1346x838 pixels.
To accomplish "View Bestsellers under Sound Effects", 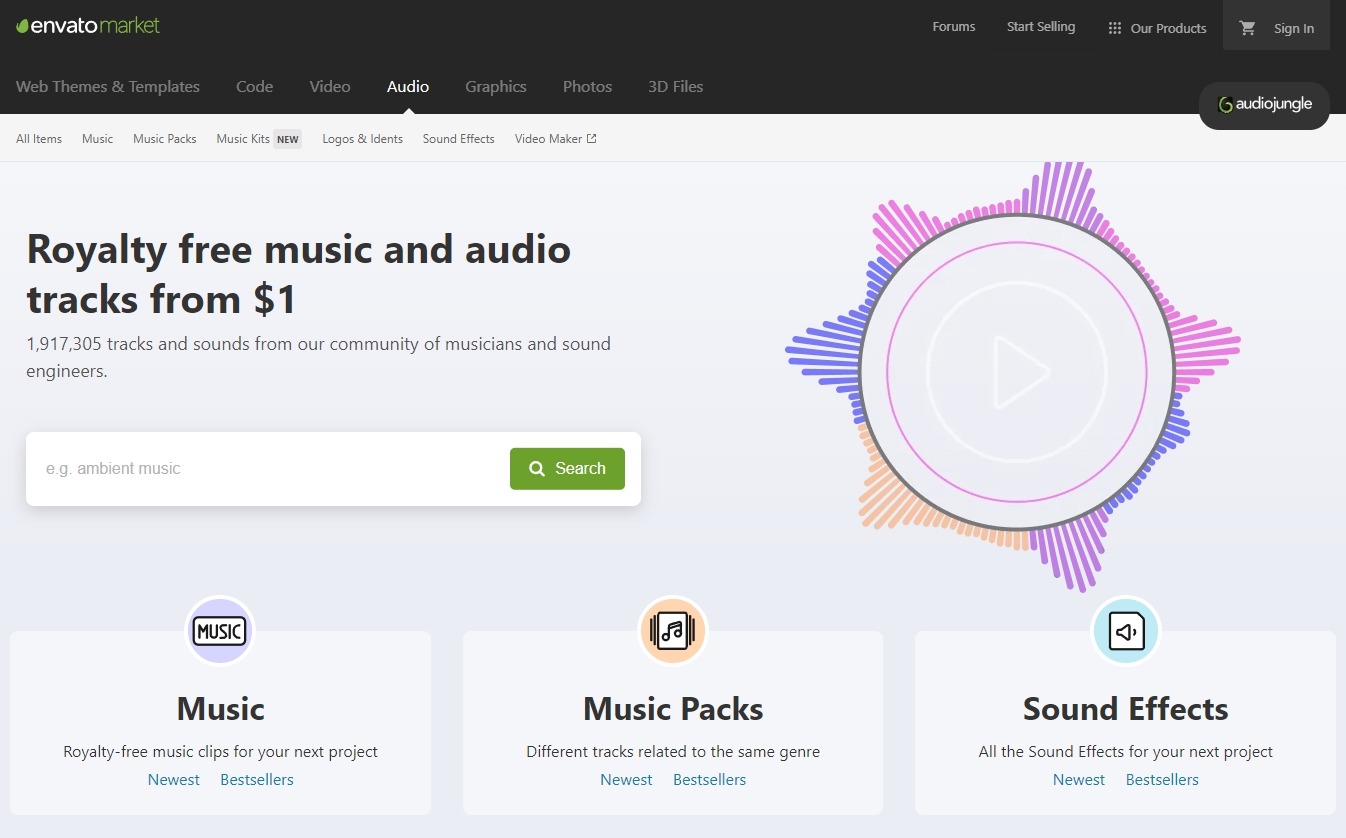I will 1162,780.
